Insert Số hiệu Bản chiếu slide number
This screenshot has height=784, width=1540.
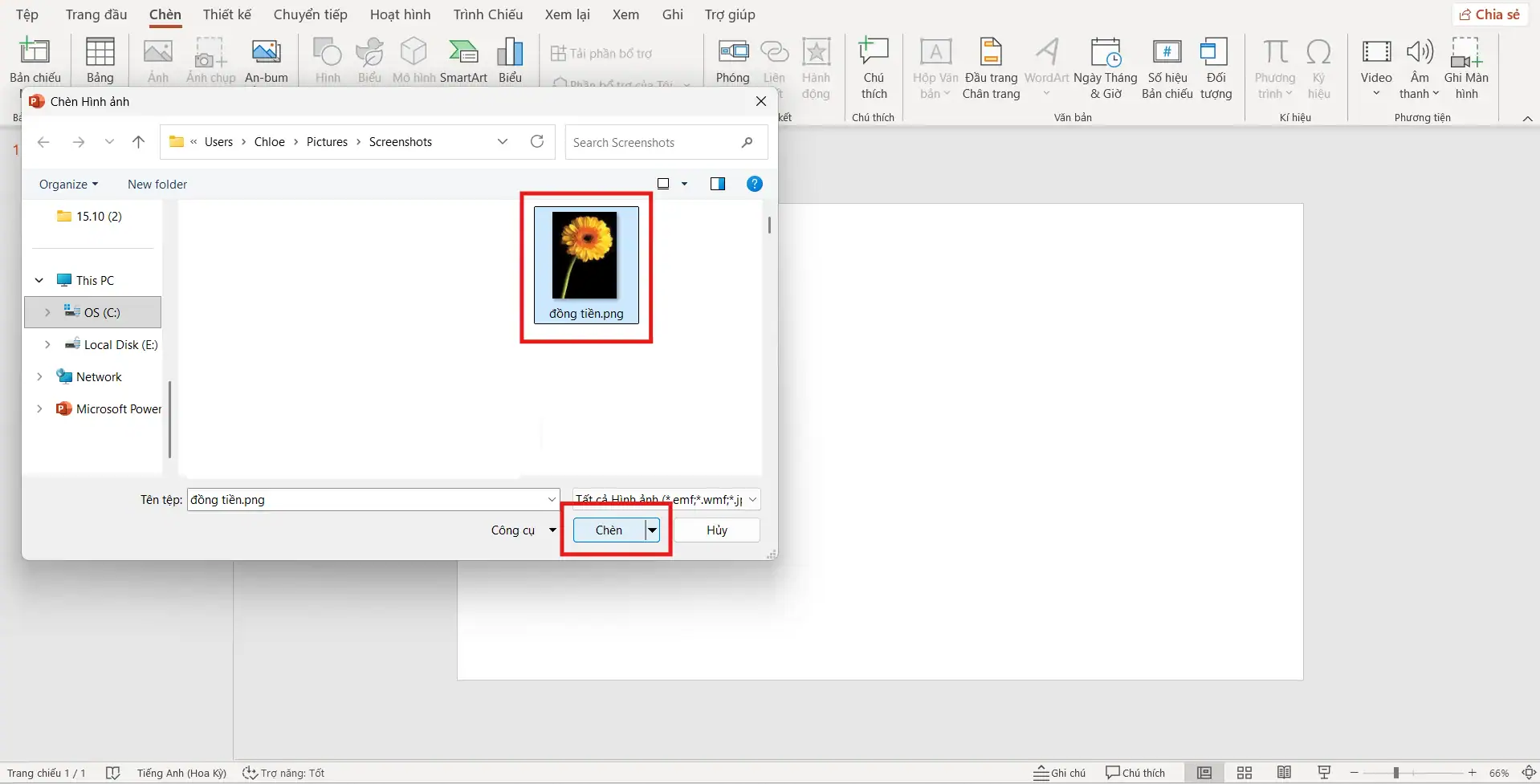(1167, 53)
